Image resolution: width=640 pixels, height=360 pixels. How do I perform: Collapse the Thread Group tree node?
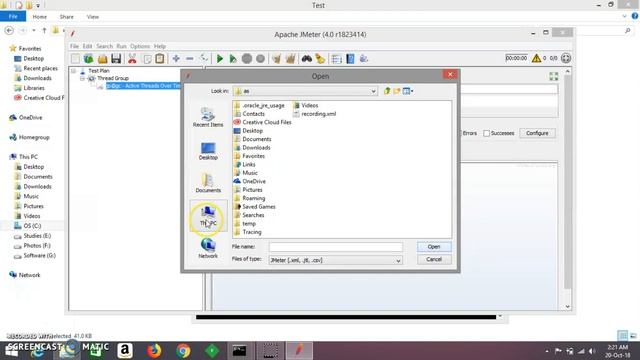click(82, 78)
